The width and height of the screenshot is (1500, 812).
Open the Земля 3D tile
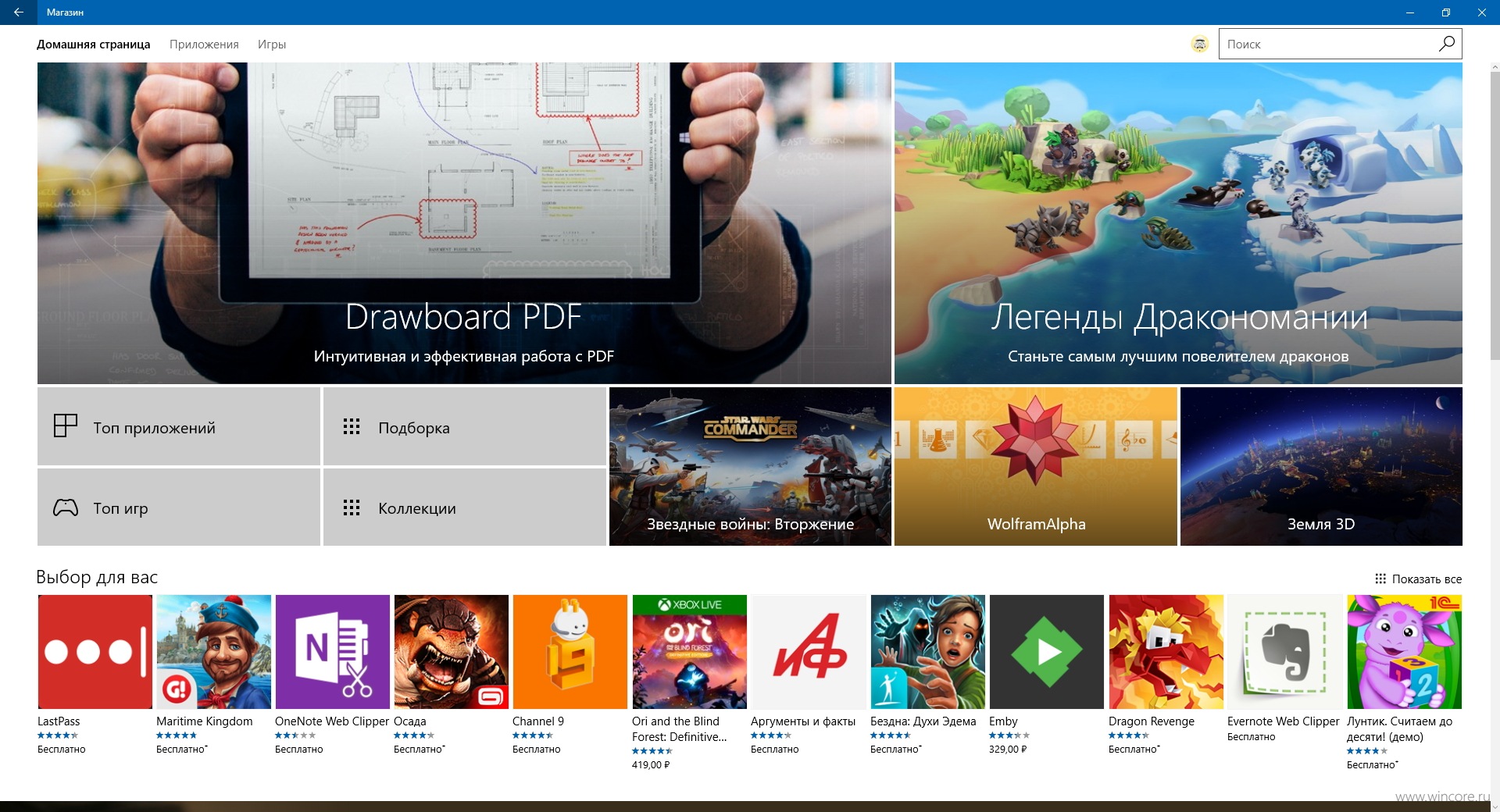[x=1321, y=466]
